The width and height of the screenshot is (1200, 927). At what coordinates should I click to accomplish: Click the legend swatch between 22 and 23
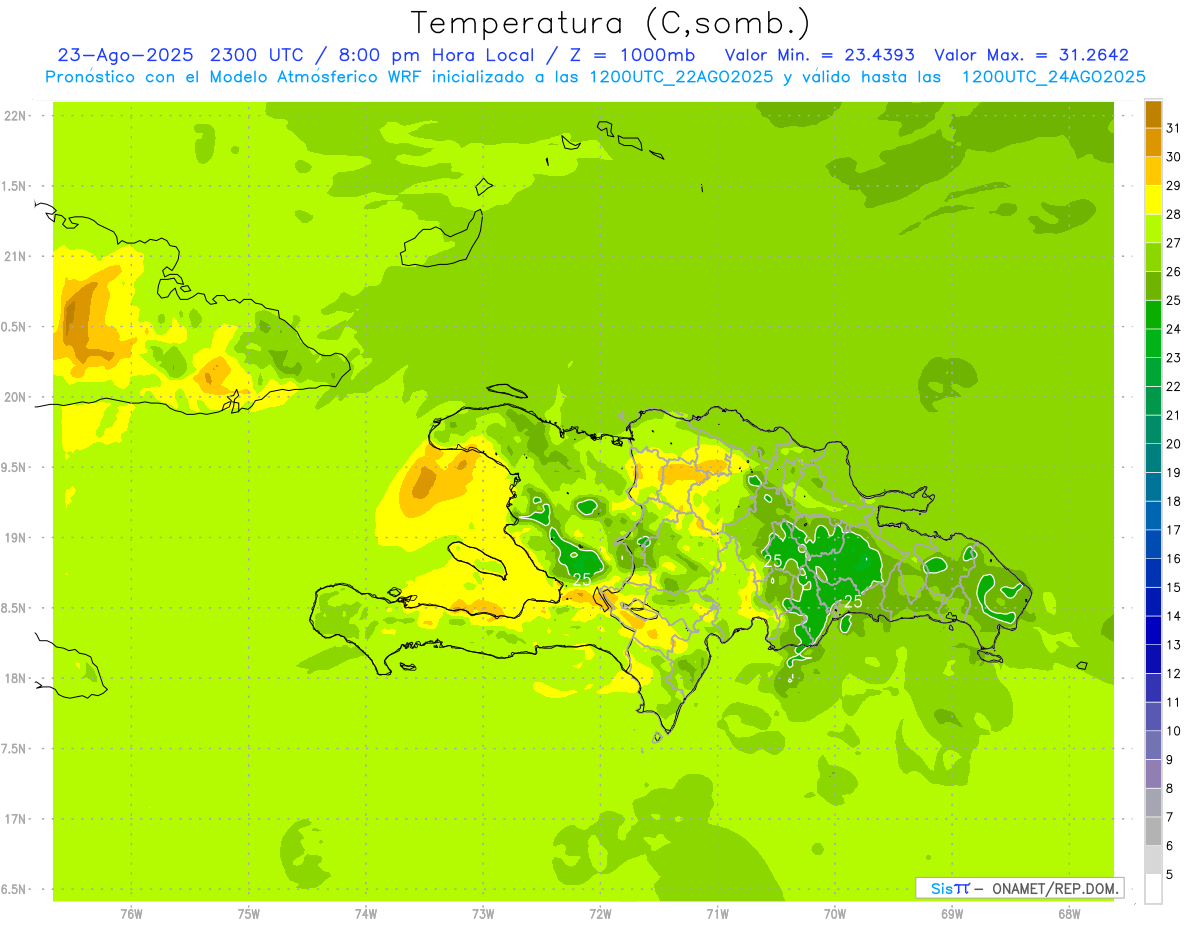click(x=1153, y=372)
